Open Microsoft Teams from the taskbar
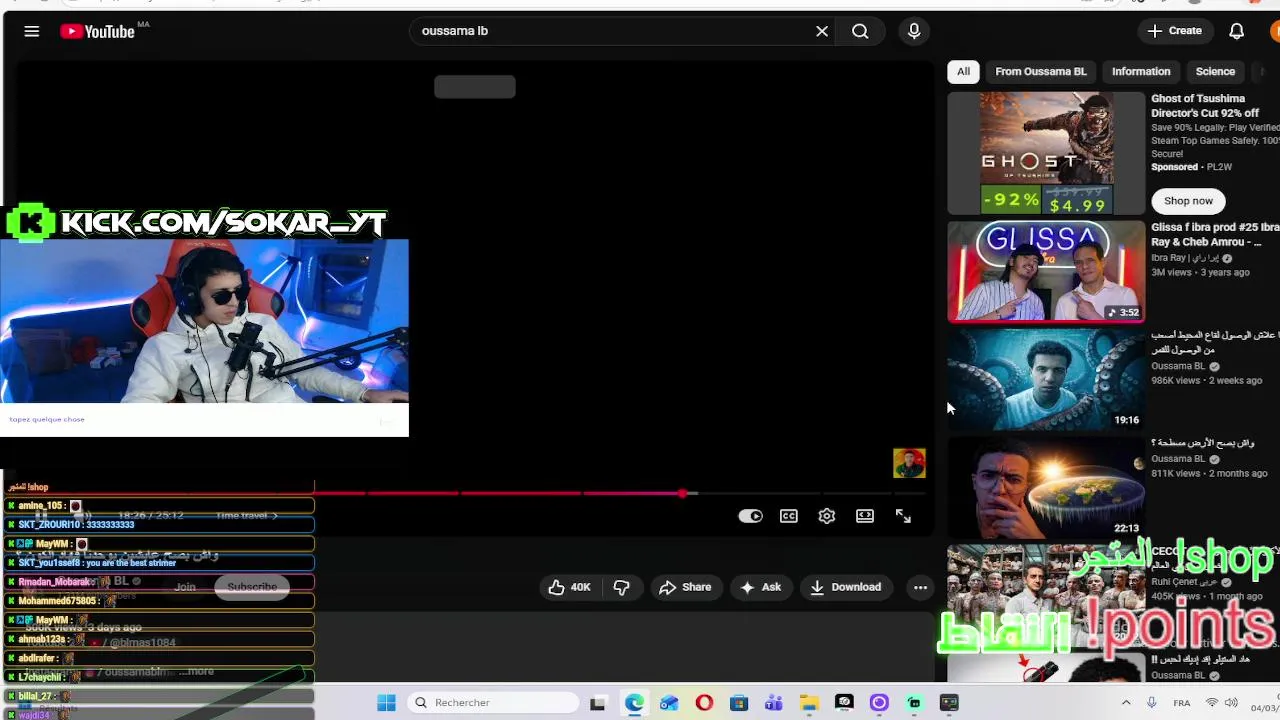Screen dimensions: 1280x720 click(x=774, y=703)
